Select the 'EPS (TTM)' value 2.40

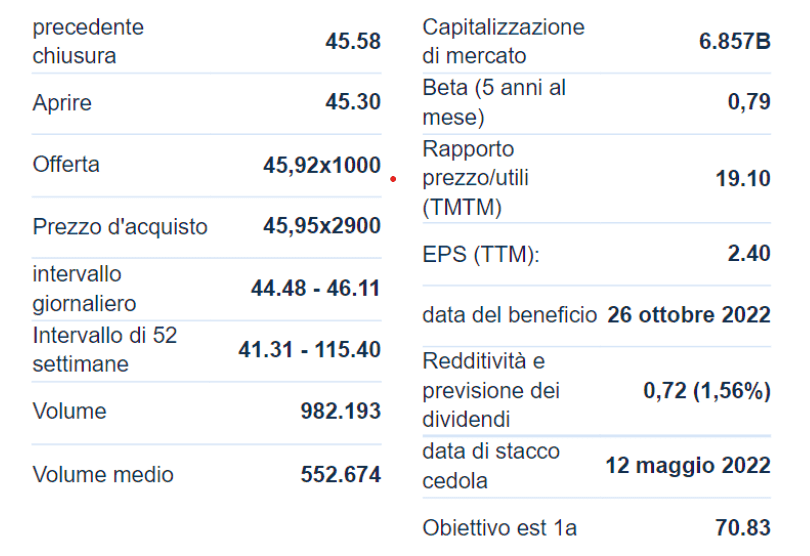(x=749, y=254)
